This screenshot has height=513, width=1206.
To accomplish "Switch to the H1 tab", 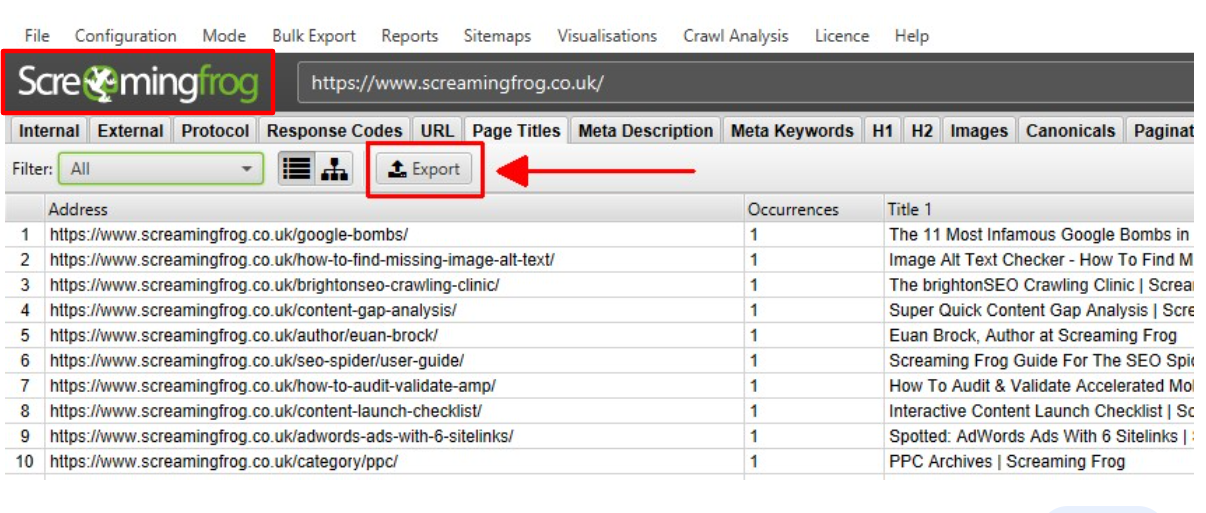I will pyautogui.click(x=882, y=131).
